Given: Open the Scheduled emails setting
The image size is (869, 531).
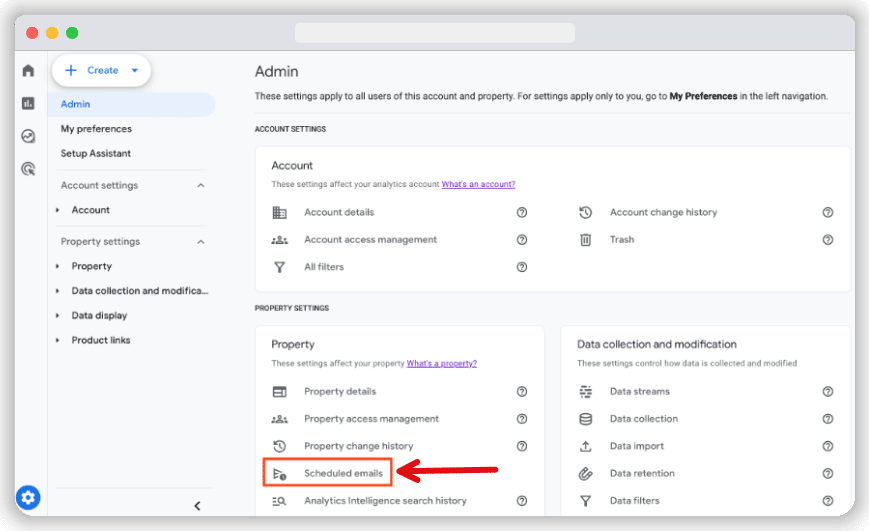Looking at the screenshot, I should (343, 473).
